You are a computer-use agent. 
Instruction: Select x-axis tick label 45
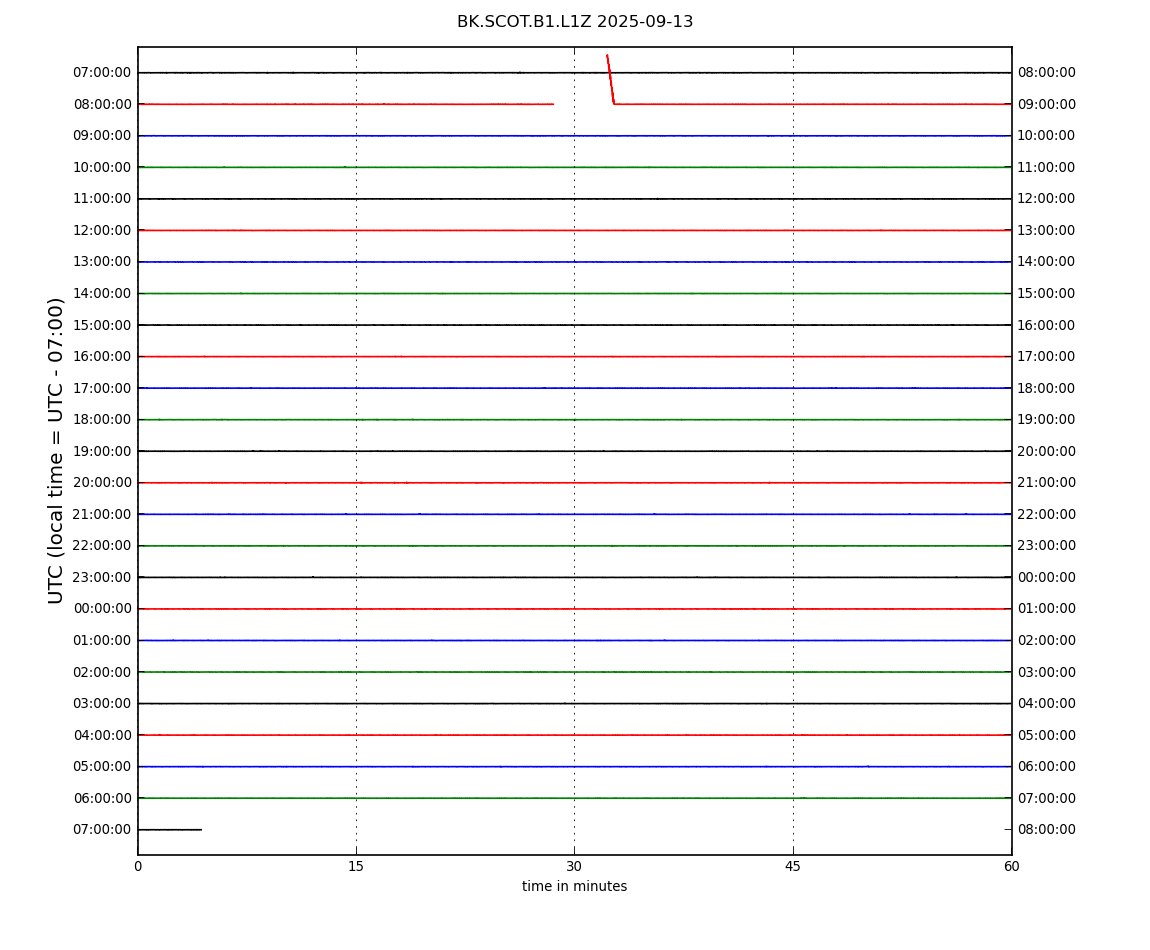click(x=793, y=866)
